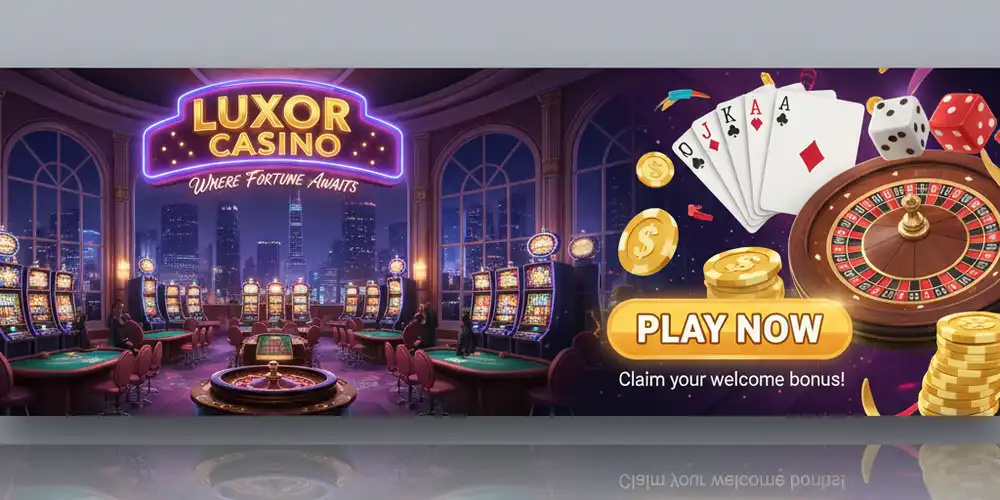
Task: Click the tall gold coin stack at right
Action: (x=959, y=365)
